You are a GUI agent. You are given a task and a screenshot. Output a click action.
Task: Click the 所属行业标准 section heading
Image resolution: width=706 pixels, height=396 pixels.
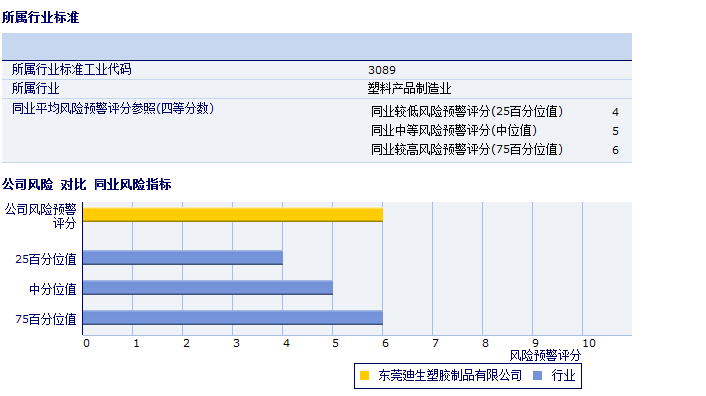pyautogui.click(x=41, y=18)
